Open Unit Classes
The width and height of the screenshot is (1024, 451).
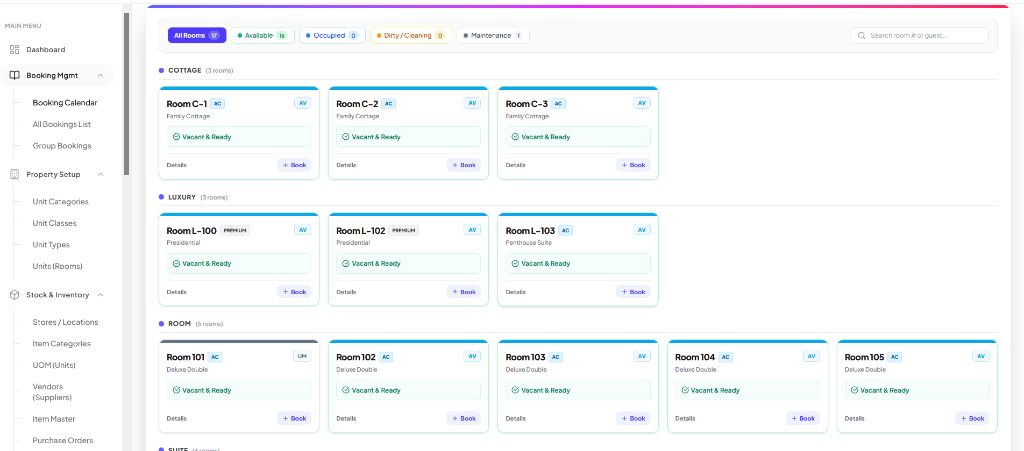tap(54, 223)
